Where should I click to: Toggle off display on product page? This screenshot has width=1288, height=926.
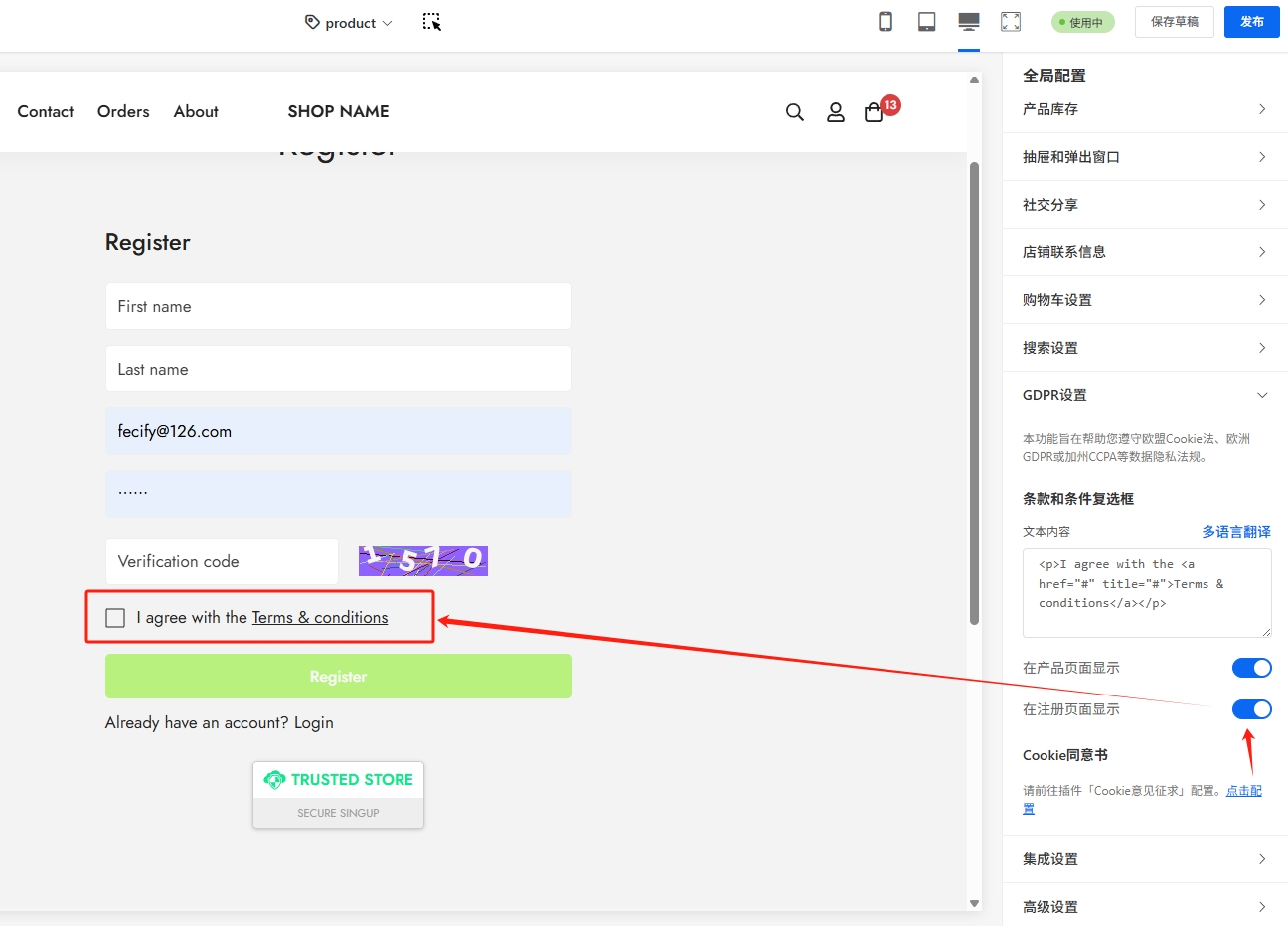coord(1251,668)
